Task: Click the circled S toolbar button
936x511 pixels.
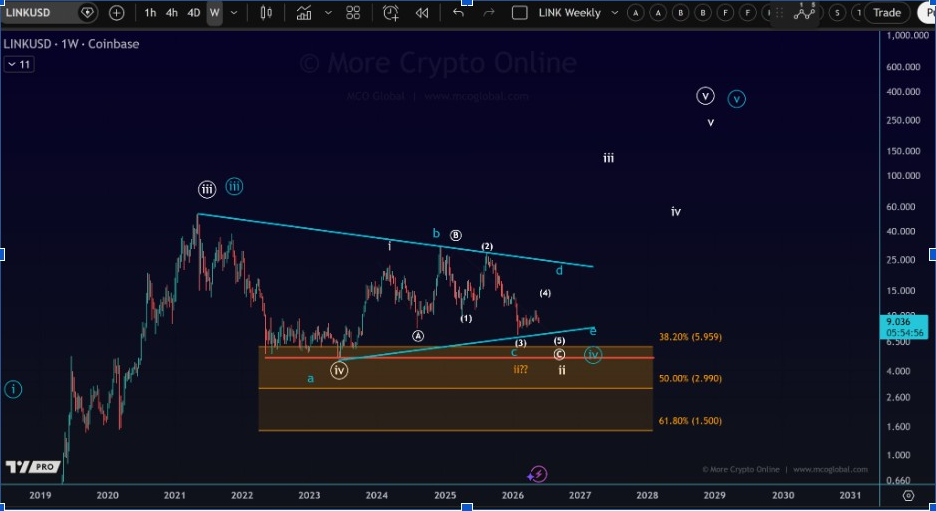Action: click(838, 13)
